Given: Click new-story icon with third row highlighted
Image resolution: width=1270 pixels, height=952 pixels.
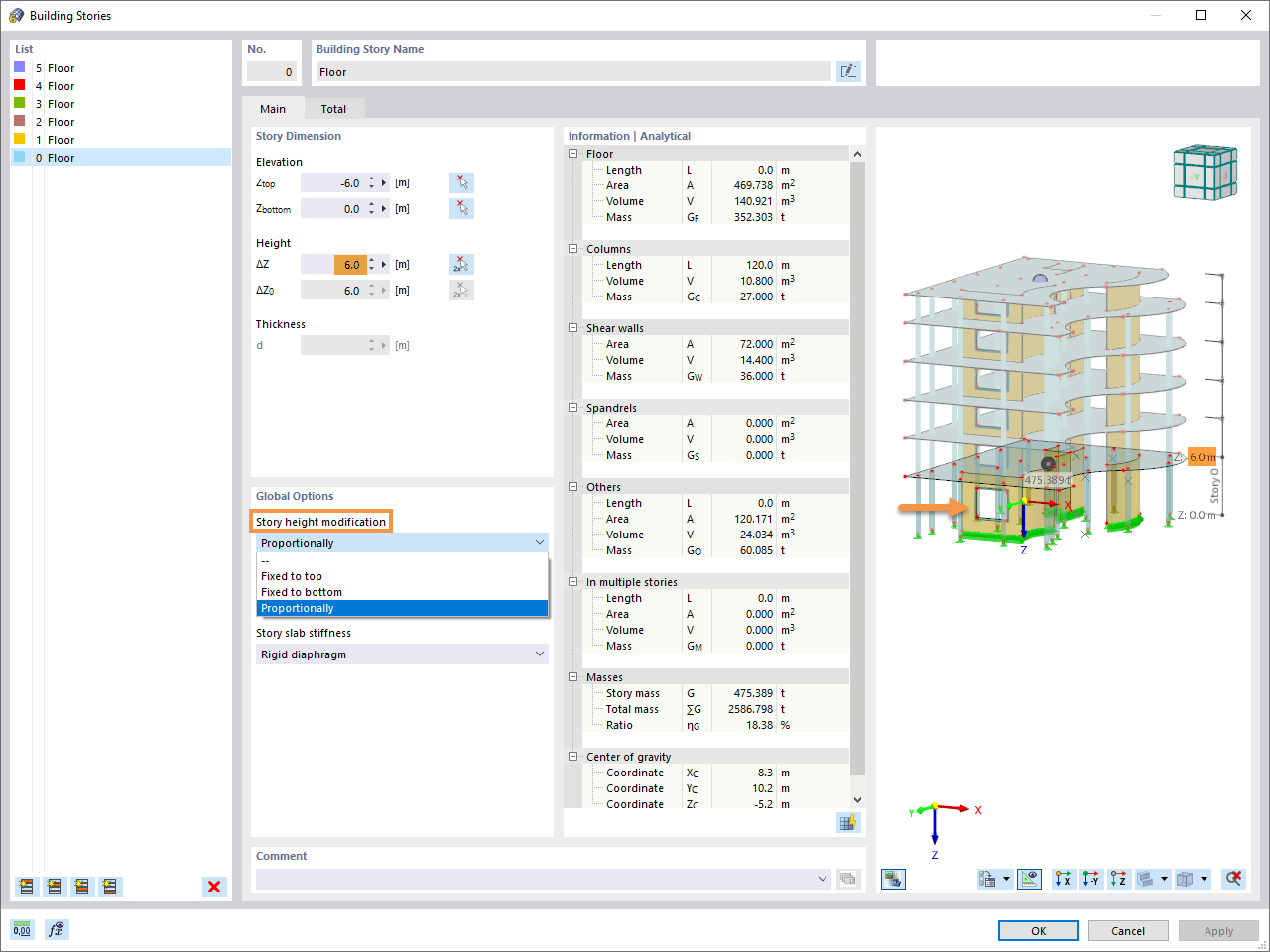Looking at the screenshot, I should pos(82,887).
